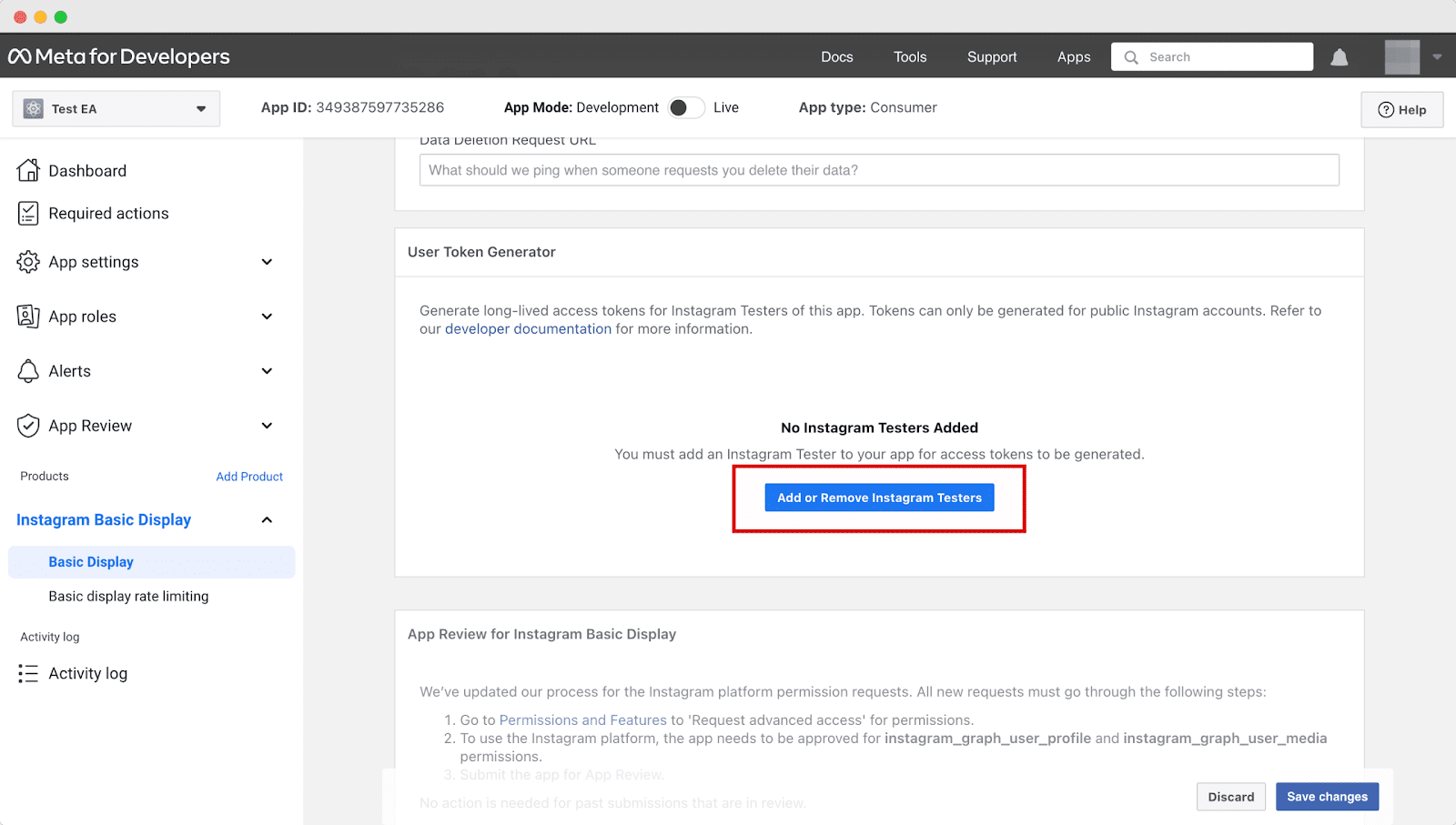Click the question mark Help icon
Image resolution: width=1456 pixels, height=825 pixels.
coord(1386,110)
